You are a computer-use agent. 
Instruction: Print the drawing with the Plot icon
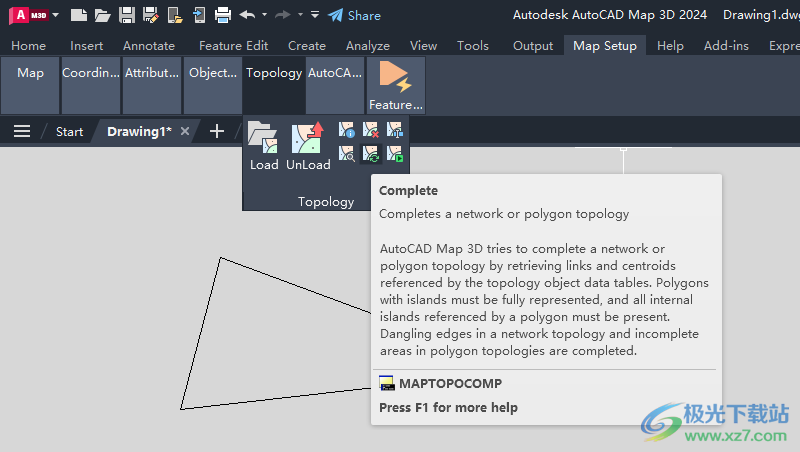(223, 15)
